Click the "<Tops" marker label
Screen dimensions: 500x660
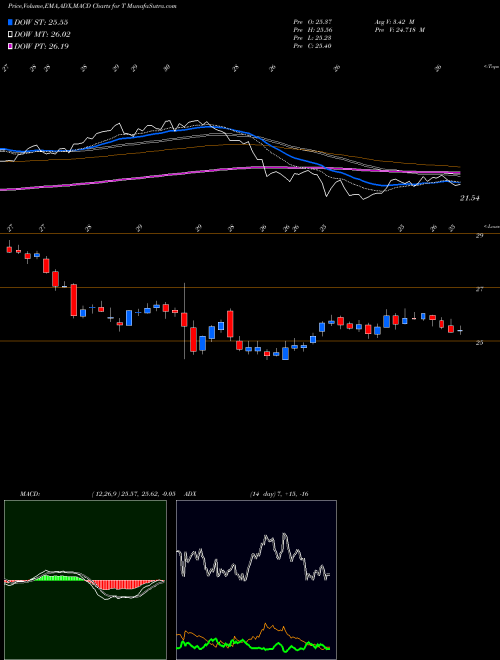[x=491, y=67]
